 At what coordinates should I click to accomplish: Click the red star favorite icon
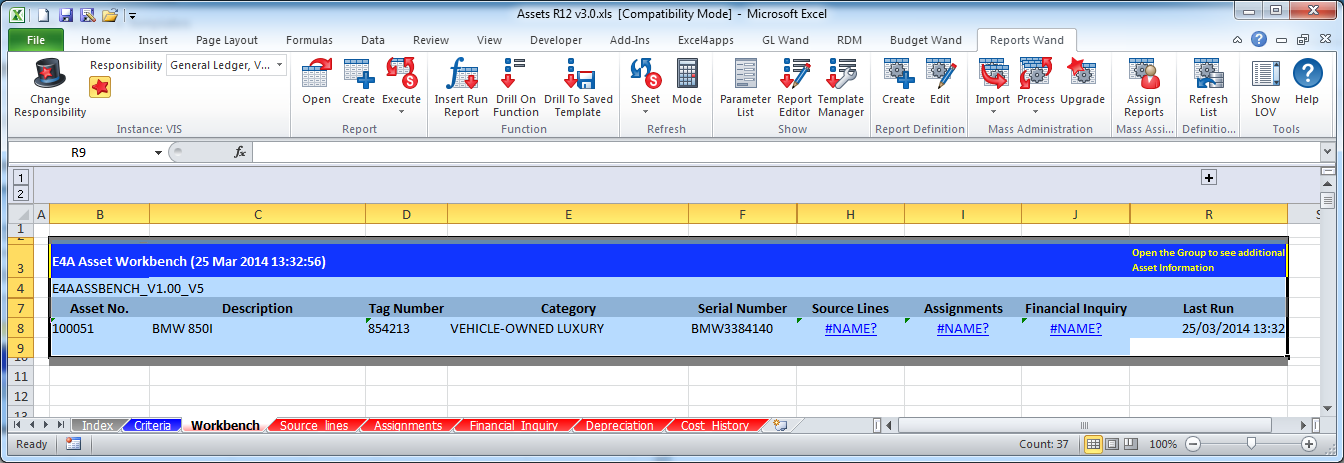tap(100, 87)
